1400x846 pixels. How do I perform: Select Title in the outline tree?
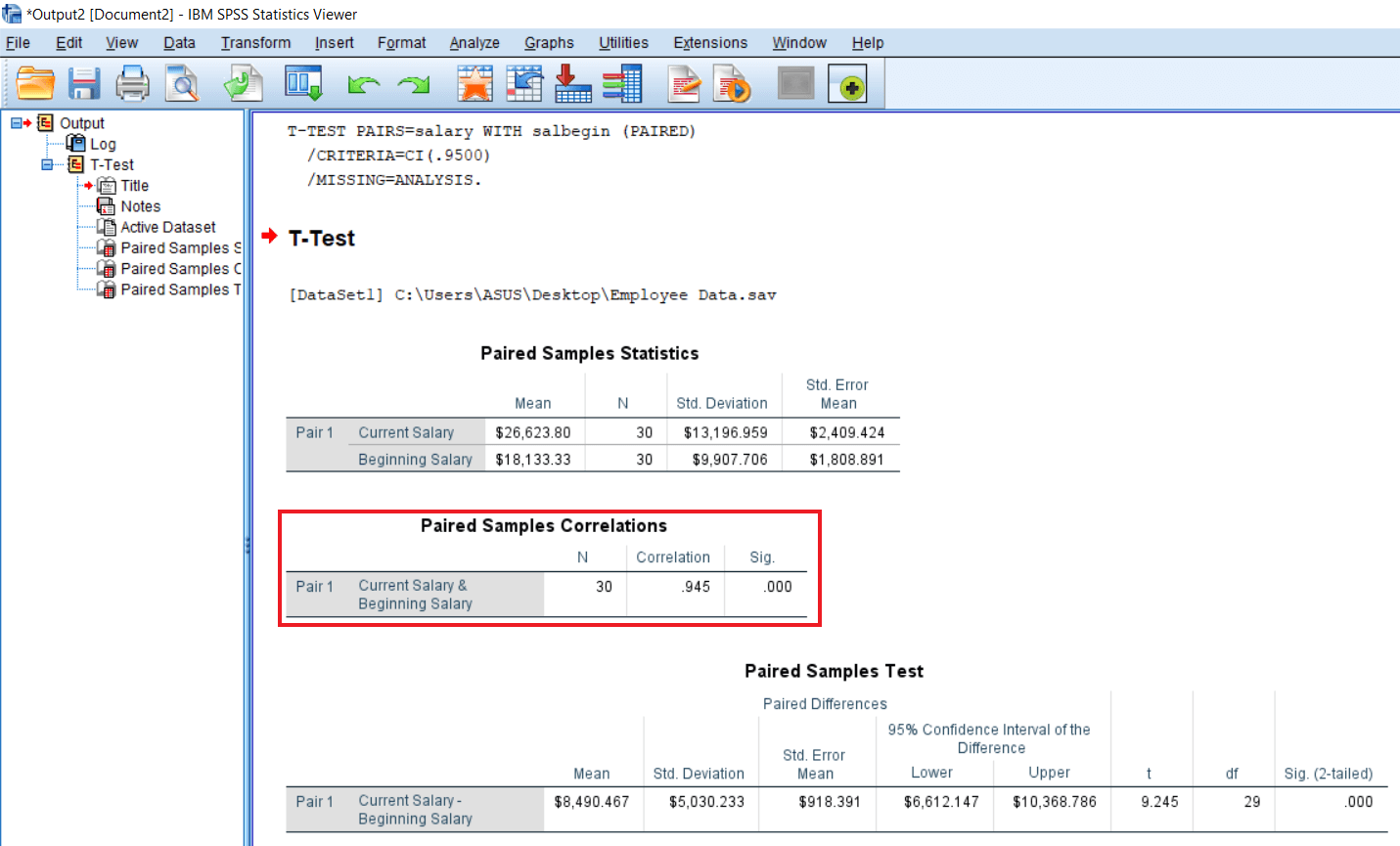click(134, 186)
